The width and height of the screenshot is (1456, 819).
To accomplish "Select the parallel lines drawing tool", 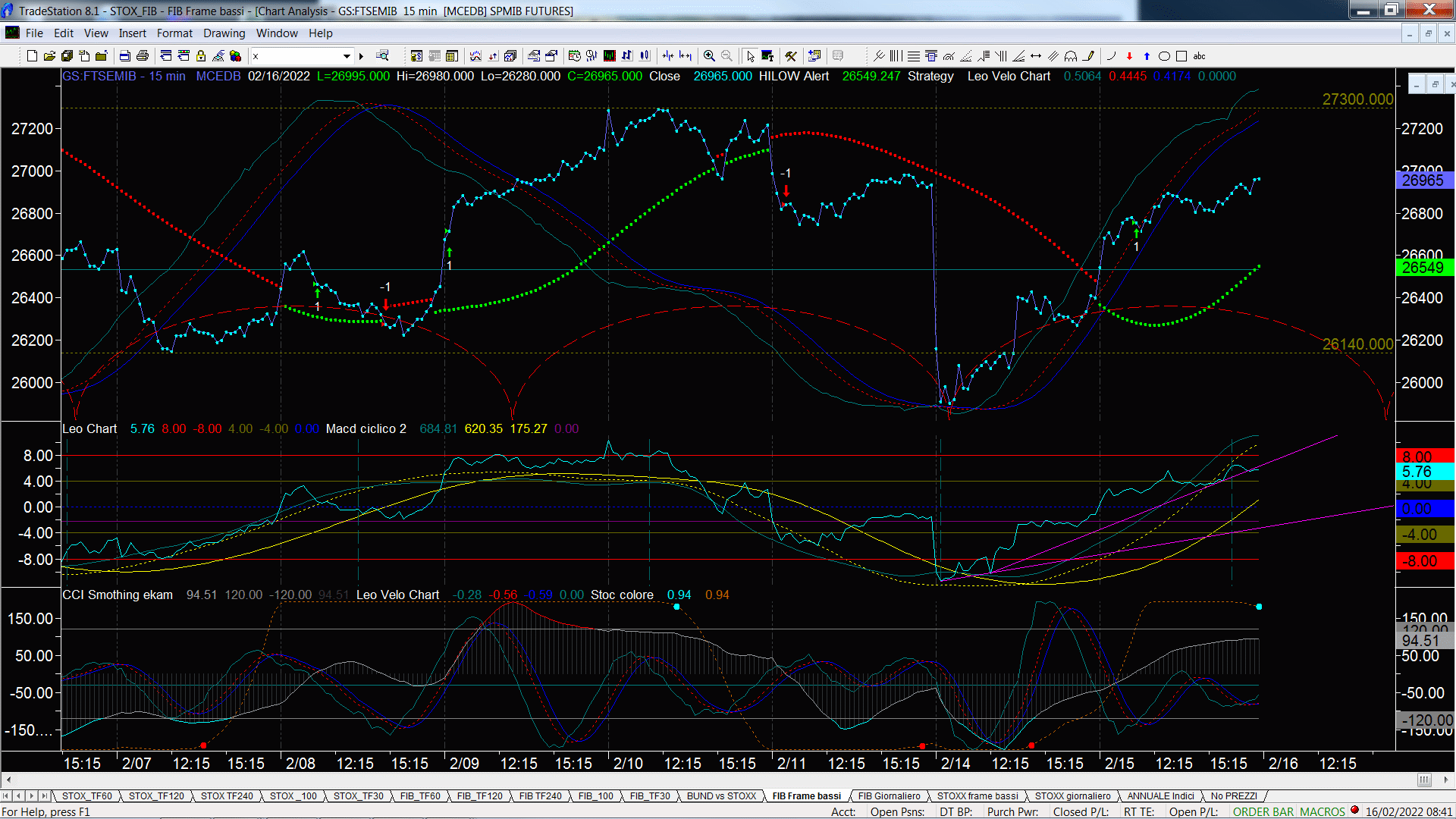I will coord(1053,56).
